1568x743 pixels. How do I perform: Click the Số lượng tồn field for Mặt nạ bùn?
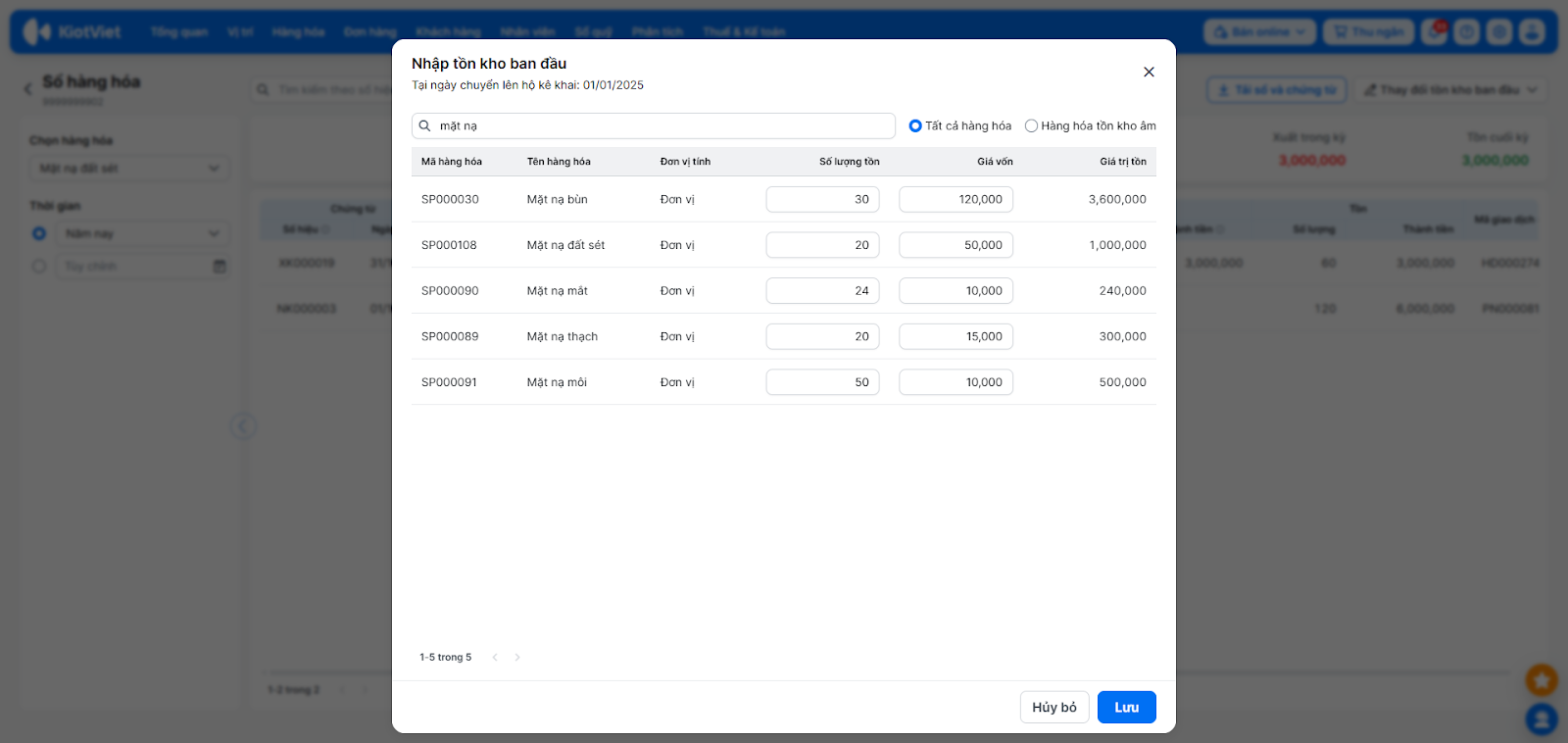(822, 199)
